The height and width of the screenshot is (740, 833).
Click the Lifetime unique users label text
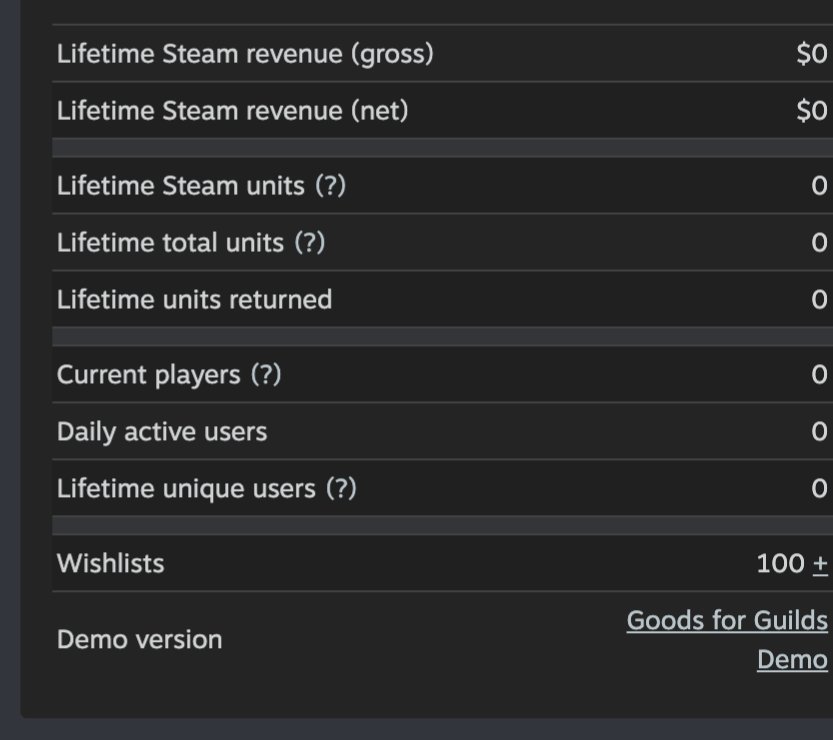click(x=186, y=489)
